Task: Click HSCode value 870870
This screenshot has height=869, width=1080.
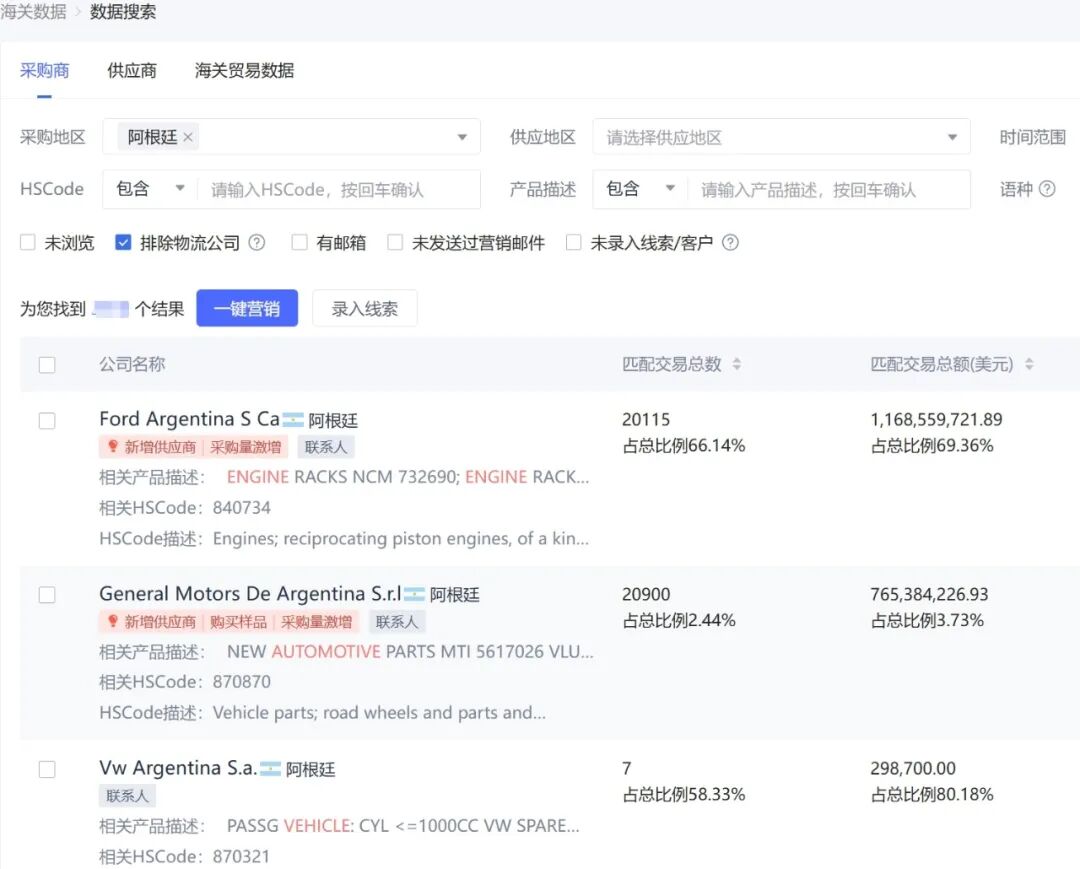Action: [242, 682]
